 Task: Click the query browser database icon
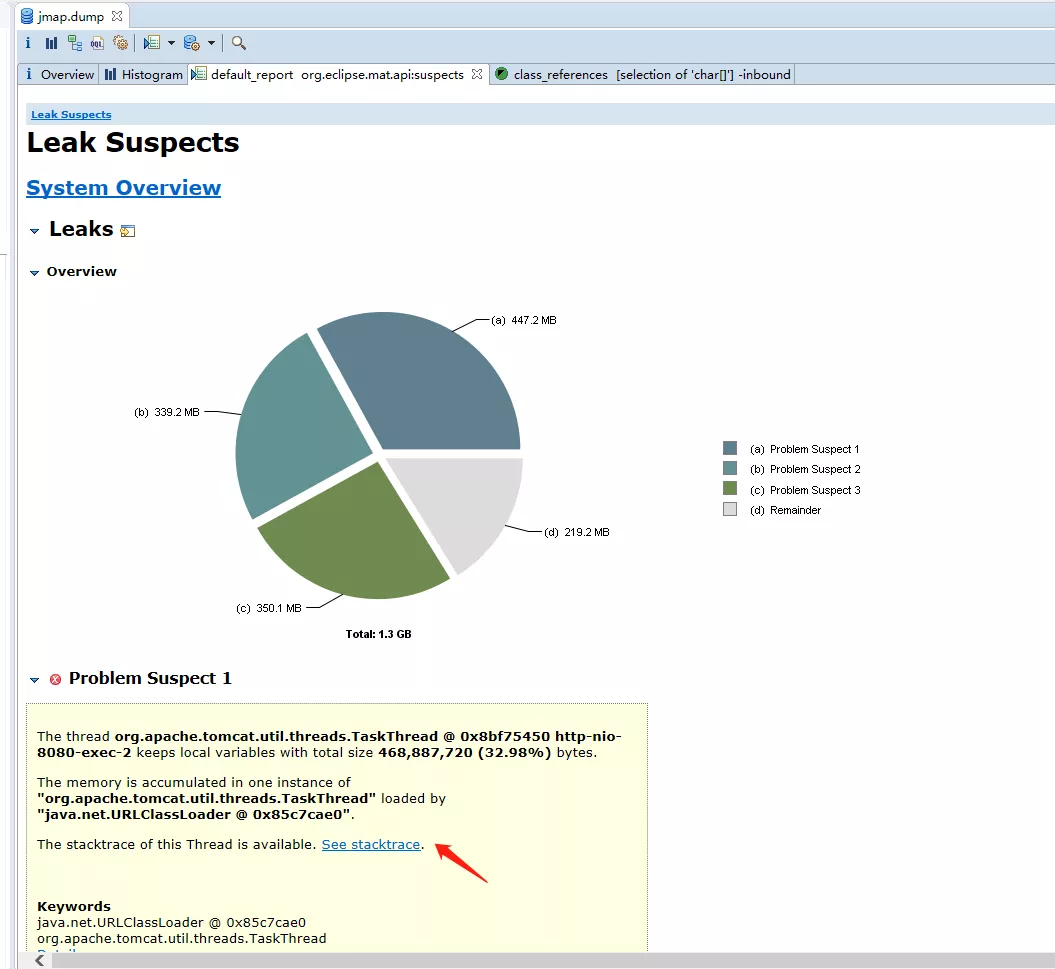(192, 43)
